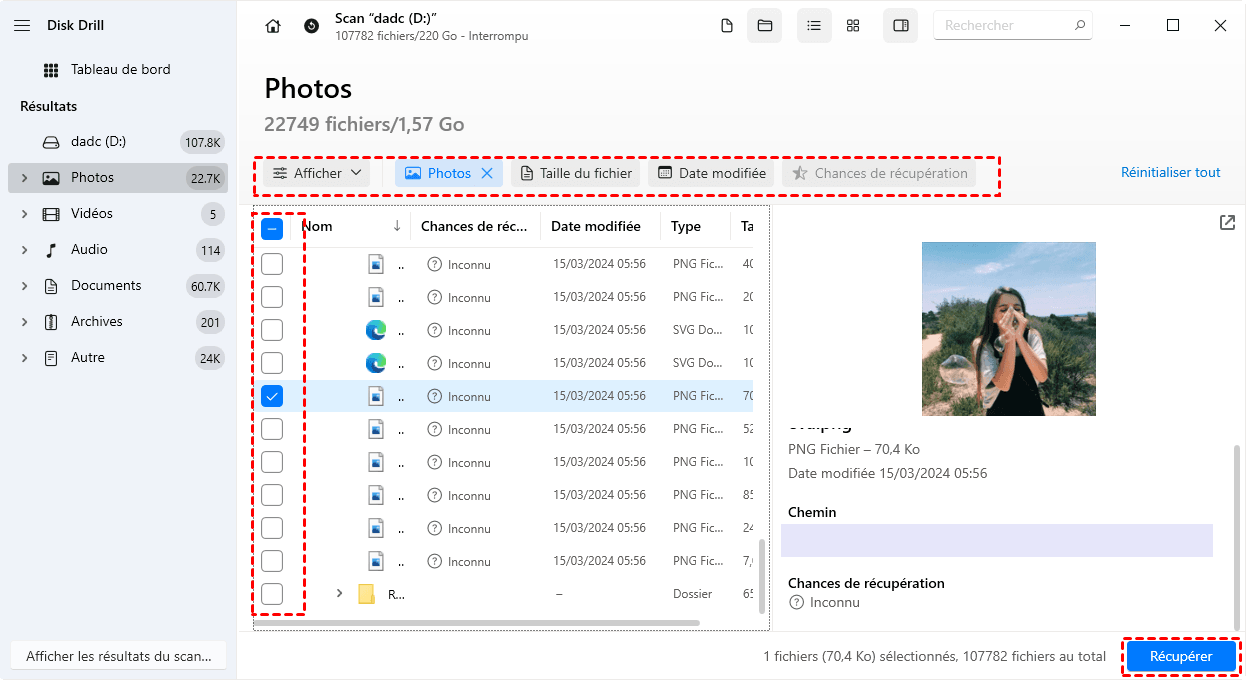The height and width of the screenshot is (680, 1246).
Task: Switch to file view icon
Action: [x=727, y=26]
